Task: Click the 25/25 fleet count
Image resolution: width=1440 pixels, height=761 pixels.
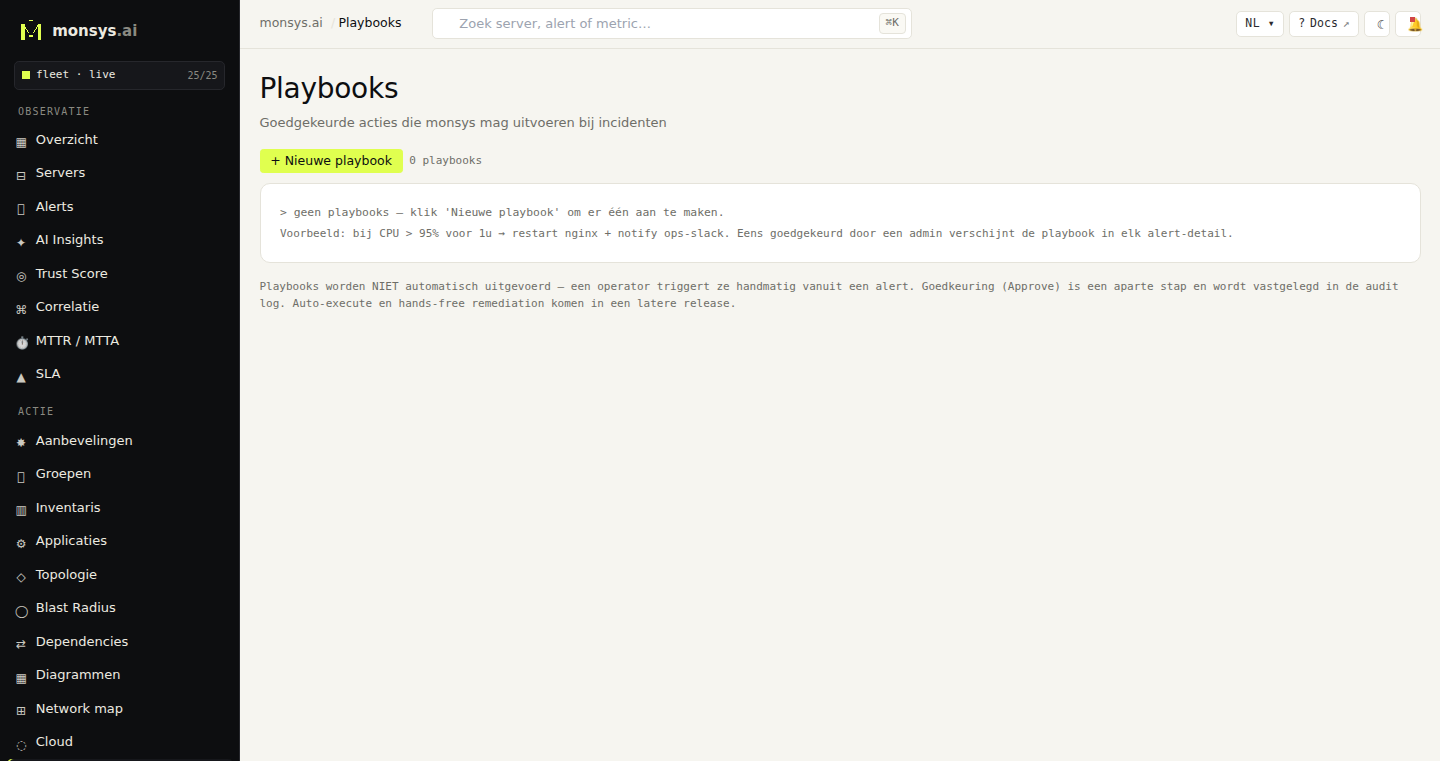Action: coord(202,75)
